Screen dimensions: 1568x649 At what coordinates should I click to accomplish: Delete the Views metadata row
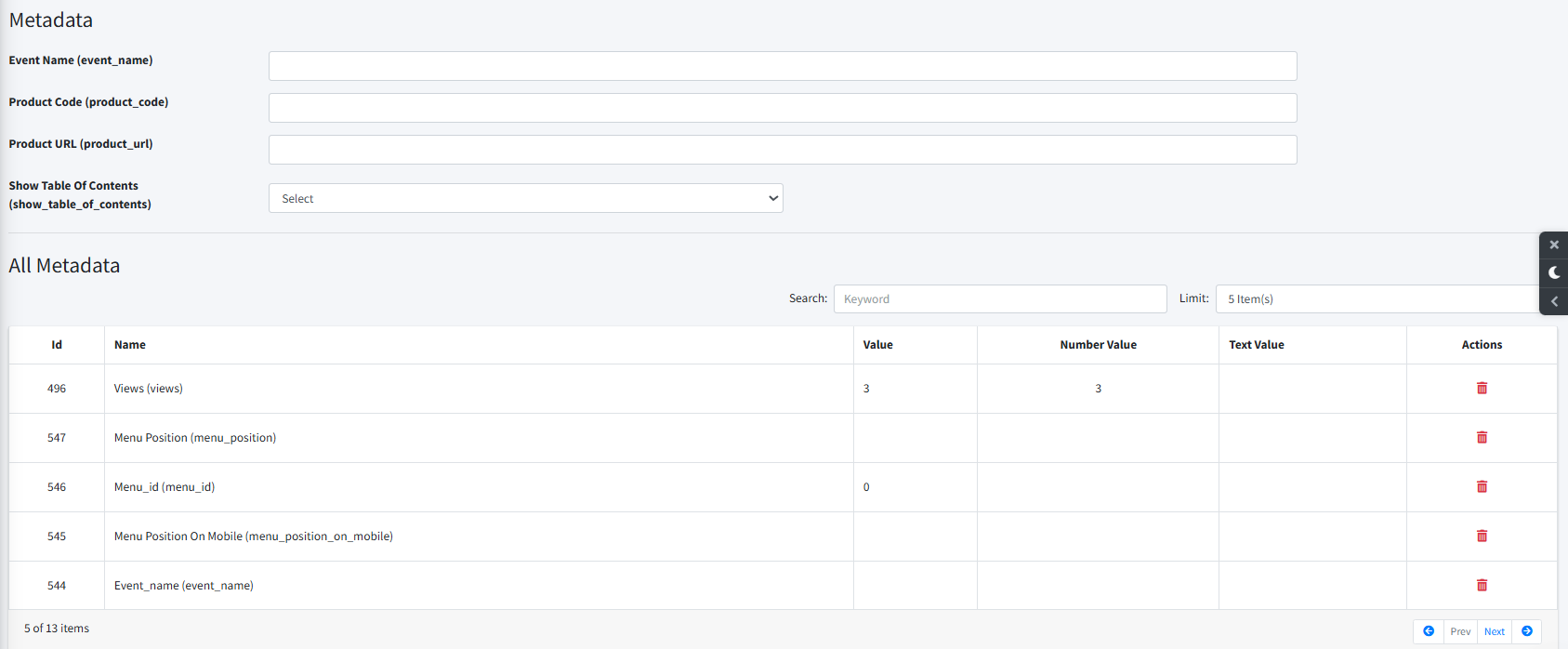point(1482,388)
